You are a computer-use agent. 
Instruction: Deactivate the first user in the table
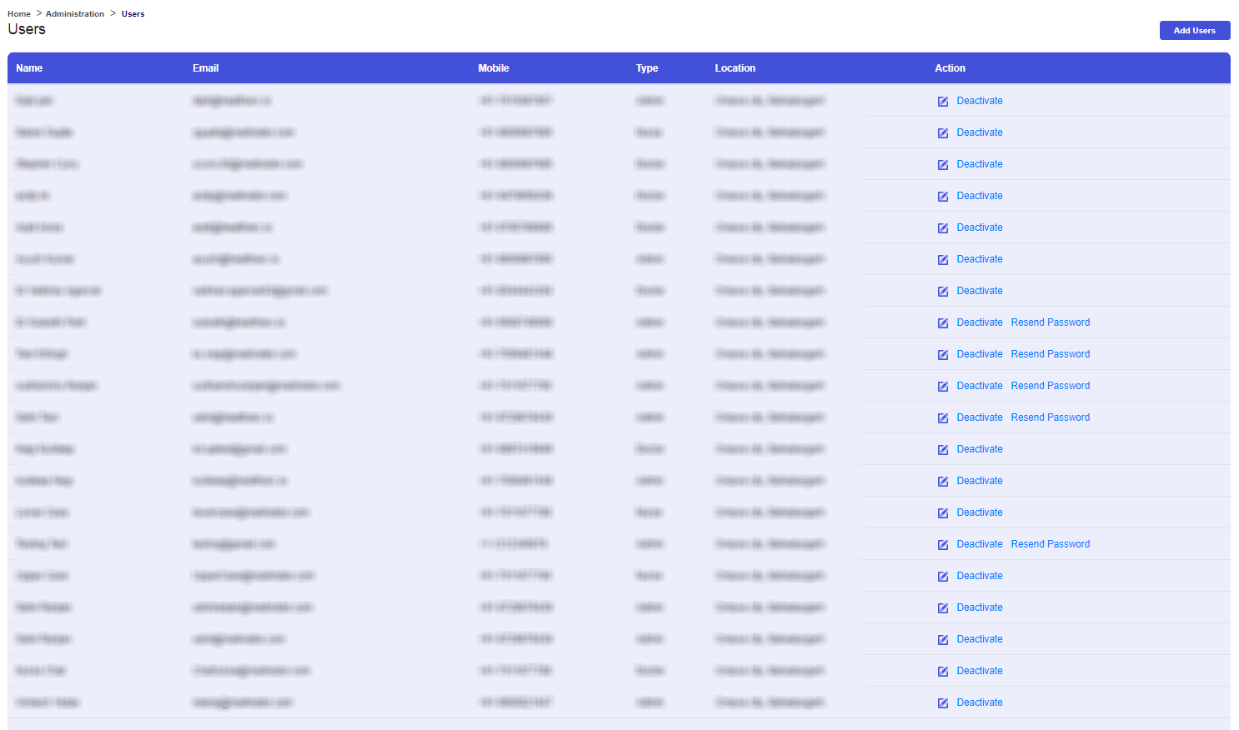pos(979,101)
